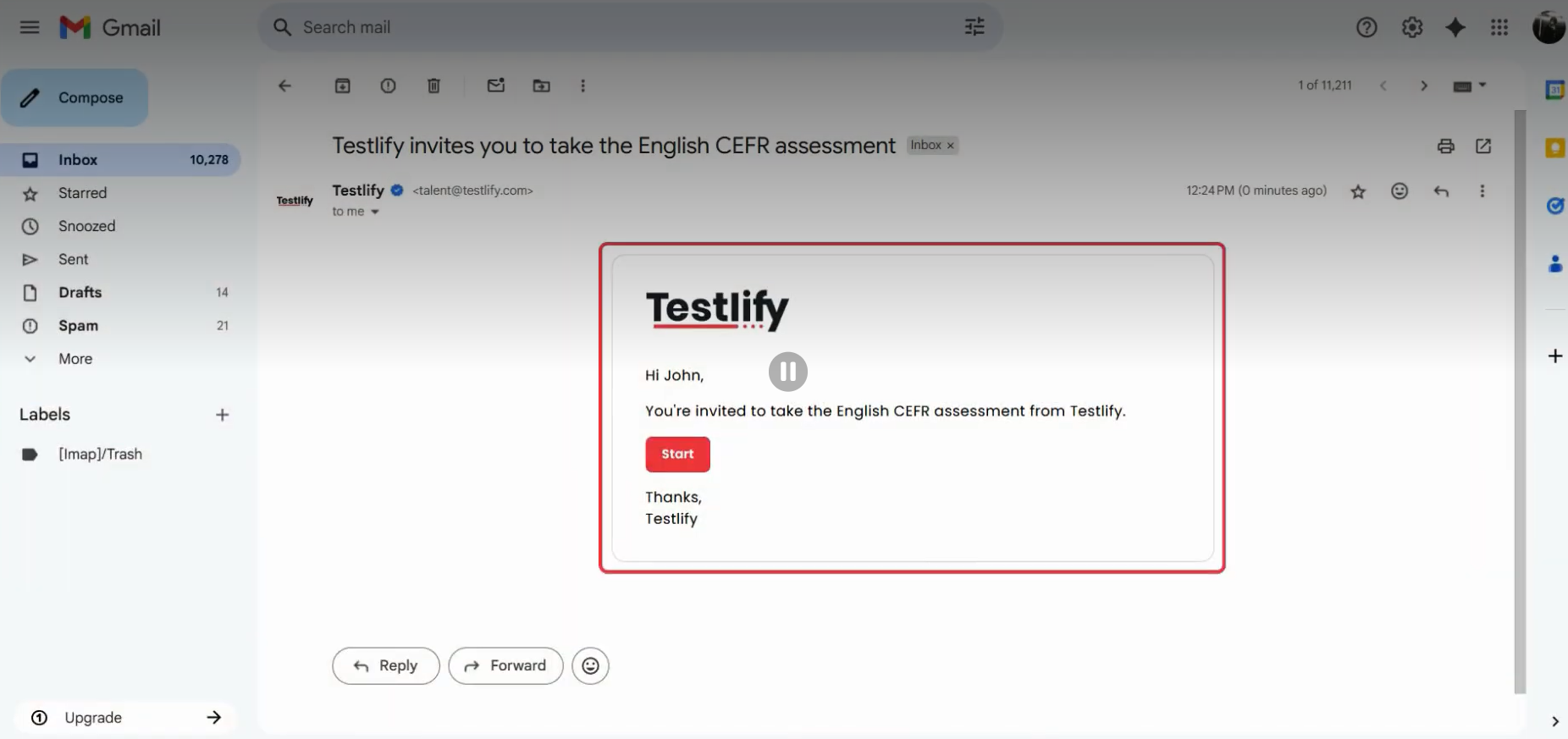This screenshot has height=739, width=1568.
Task: Open the Support help icon
Action: click(1366, 28)
